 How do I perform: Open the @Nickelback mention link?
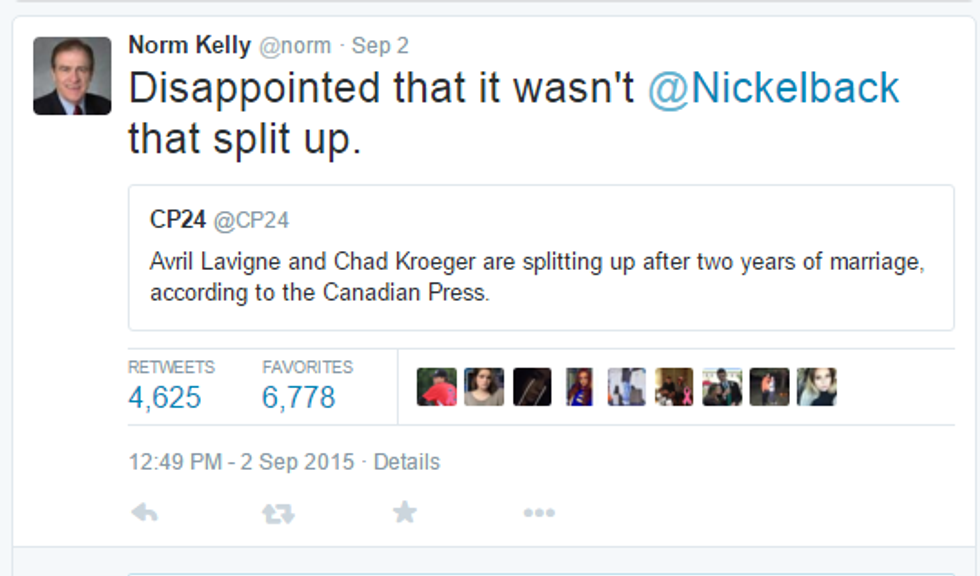[773, 88]
